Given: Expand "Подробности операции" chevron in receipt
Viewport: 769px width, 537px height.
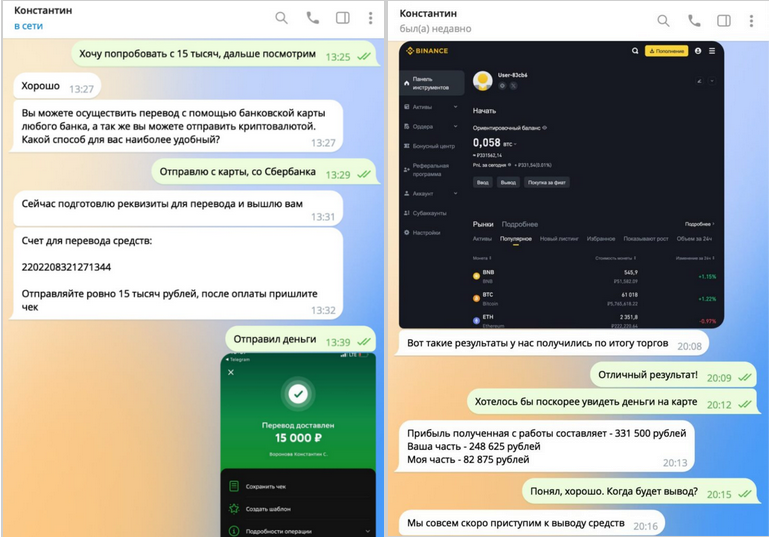Looking at the screenshot, I should click(x=368, y=531).
